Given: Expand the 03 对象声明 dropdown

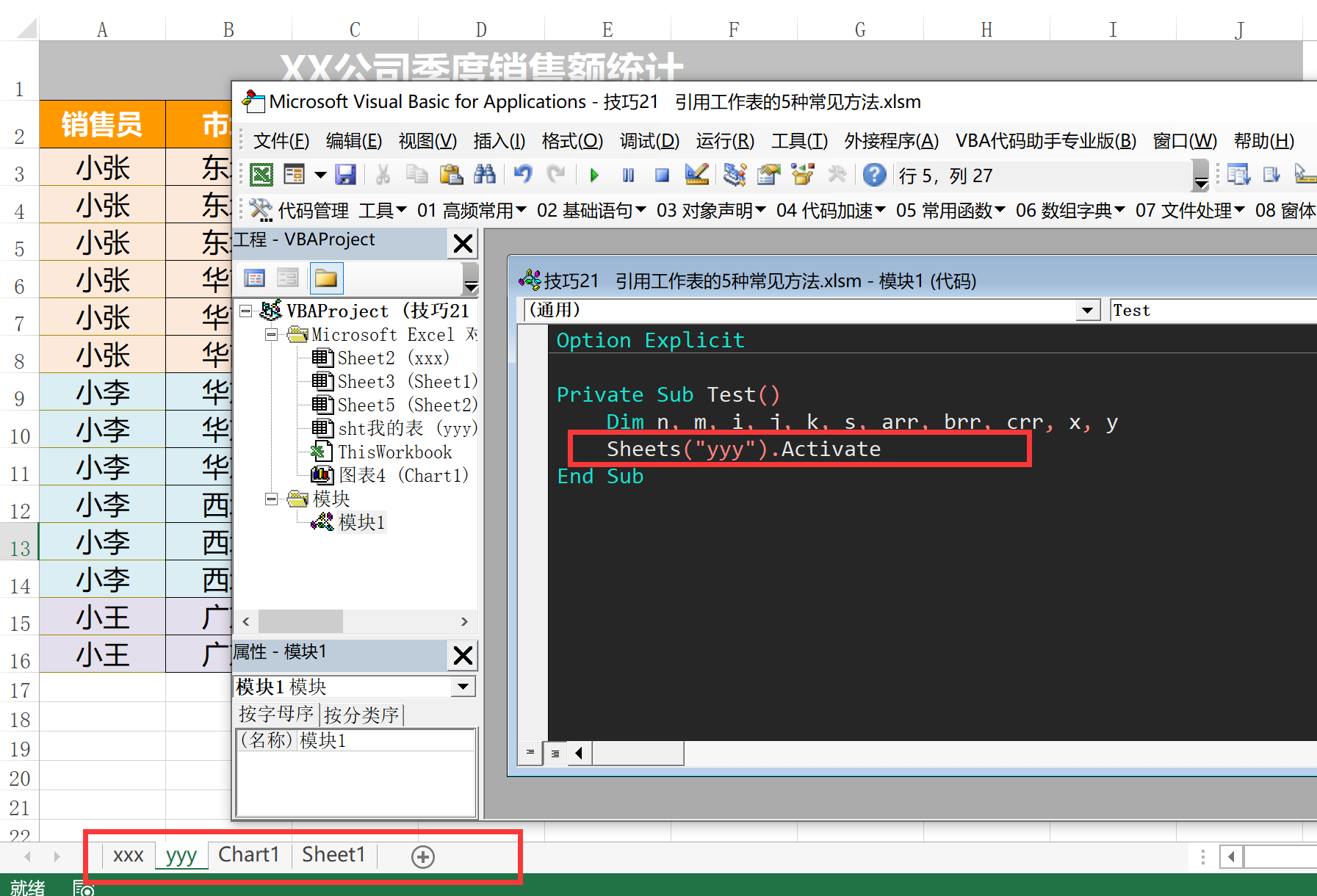Looking at the screenshot, I should [x=711, y=211].
